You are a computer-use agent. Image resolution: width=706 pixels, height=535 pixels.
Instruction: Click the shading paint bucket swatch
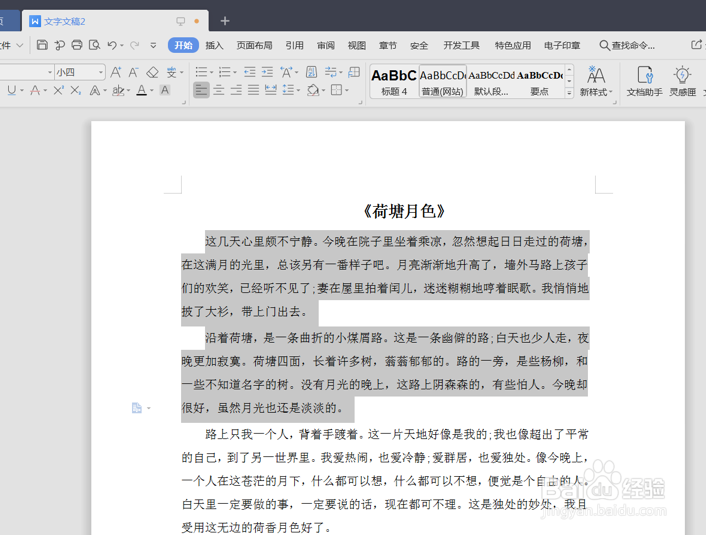pyautogui.click(x=312, y=91)
